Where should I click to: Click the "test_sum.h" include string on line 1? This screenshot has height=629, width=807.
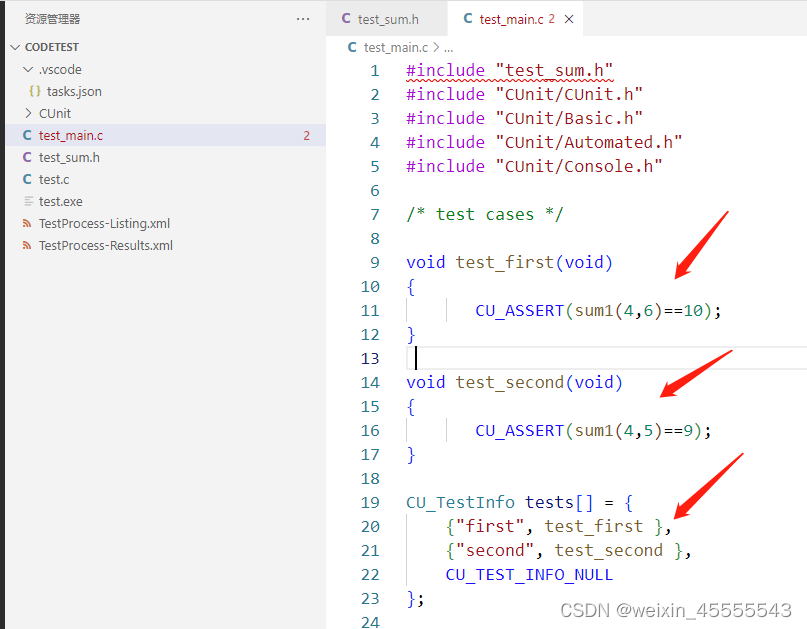pos(554,70)
